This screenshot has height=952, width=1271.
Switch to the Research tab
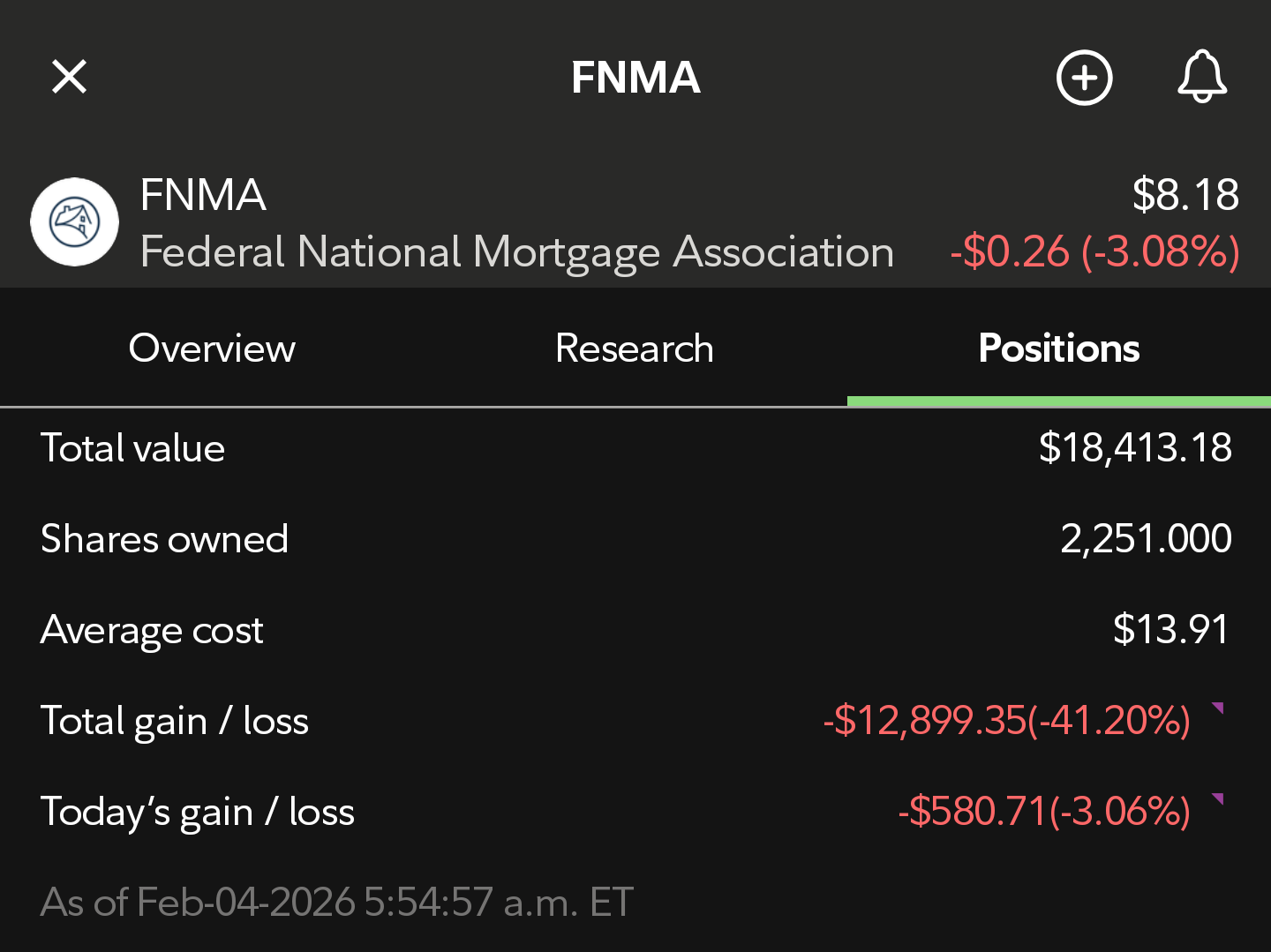click(x=634, y=348)
